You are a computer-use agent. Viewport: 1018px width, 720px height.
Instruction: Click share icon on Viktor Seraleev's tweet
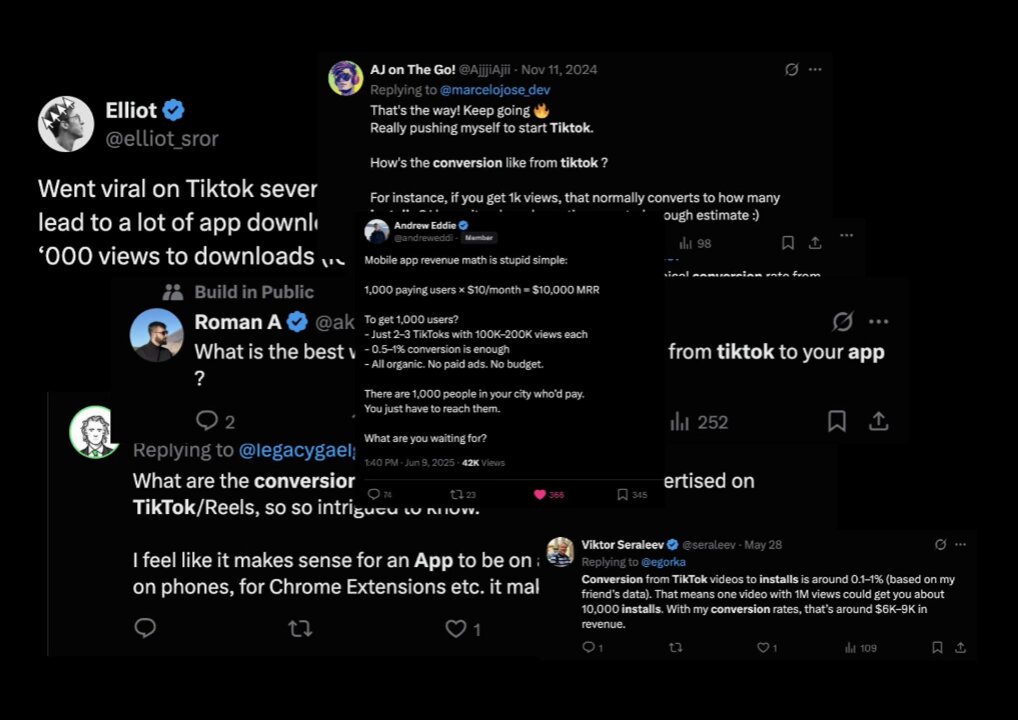(962, 648)
